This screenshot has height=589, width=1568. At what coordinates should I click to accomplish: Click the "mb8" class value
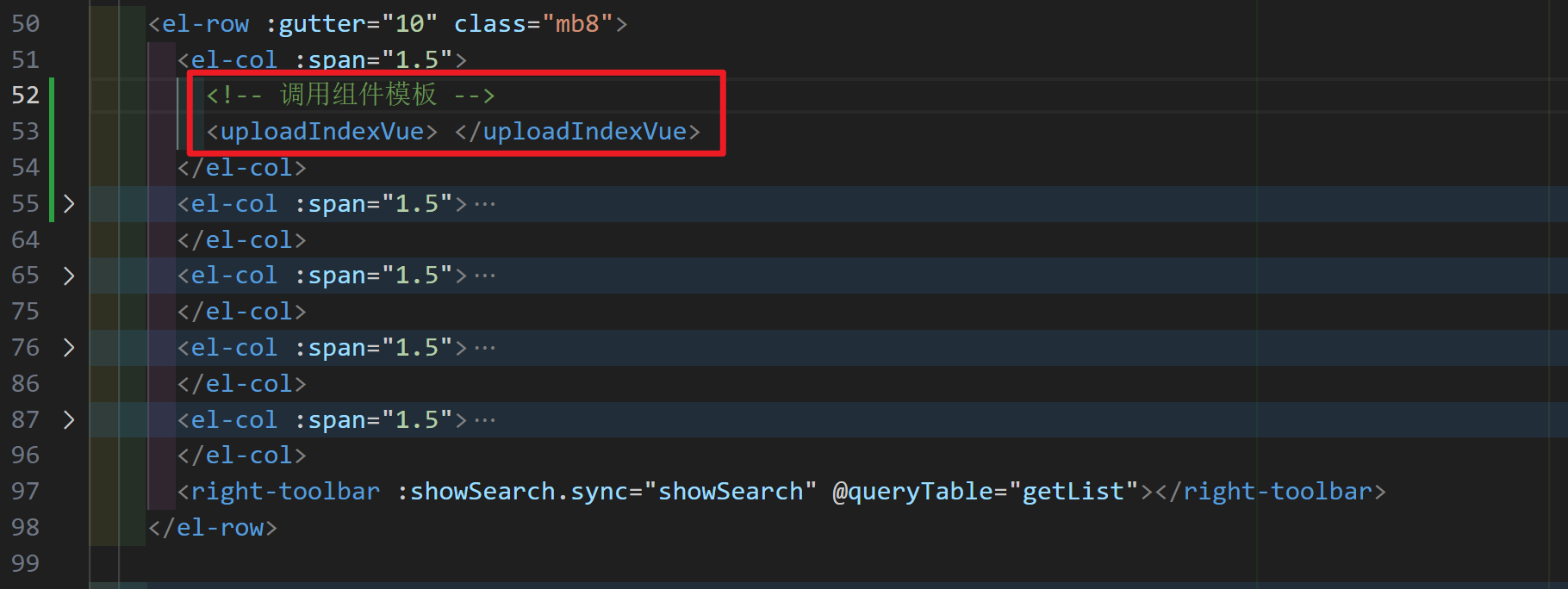coord(577,24)
